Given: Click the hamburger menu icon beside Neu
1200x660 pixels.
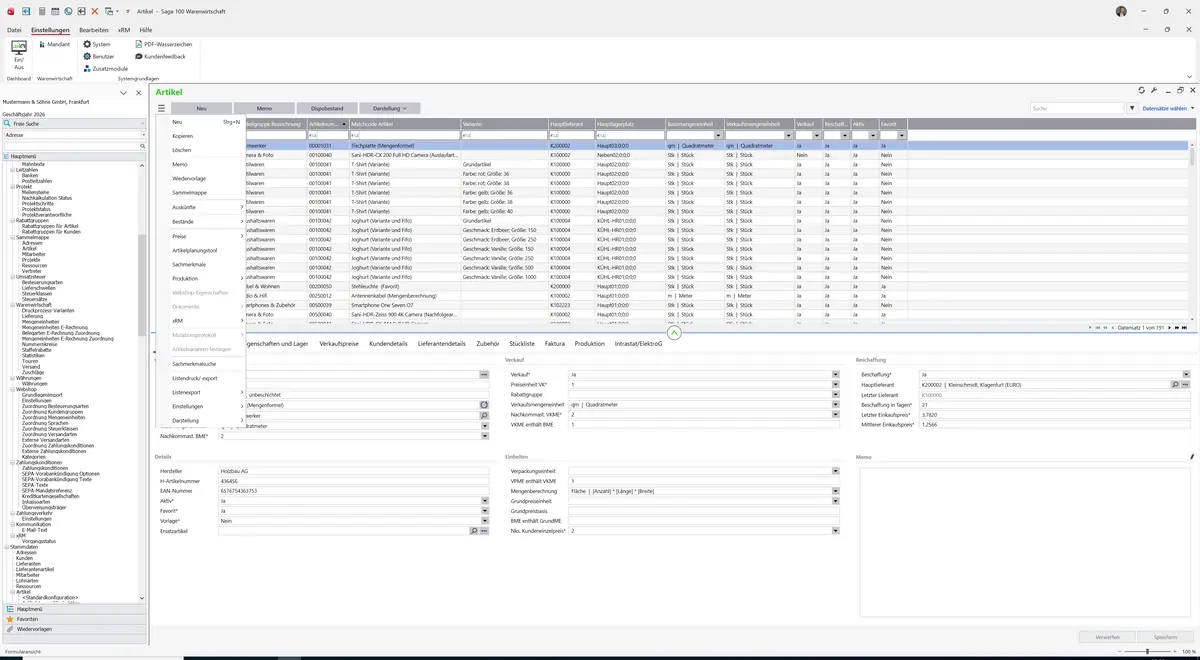Looking at the screenshot, I should pos(161,108).
